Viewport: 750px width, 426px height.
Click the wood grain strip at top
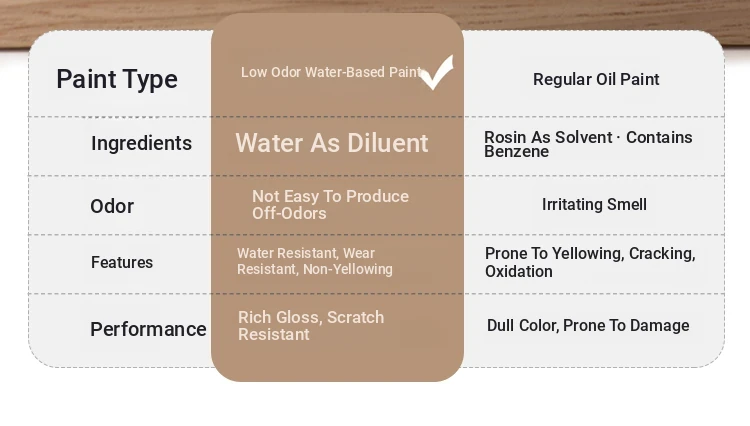(x=600, y=15)
